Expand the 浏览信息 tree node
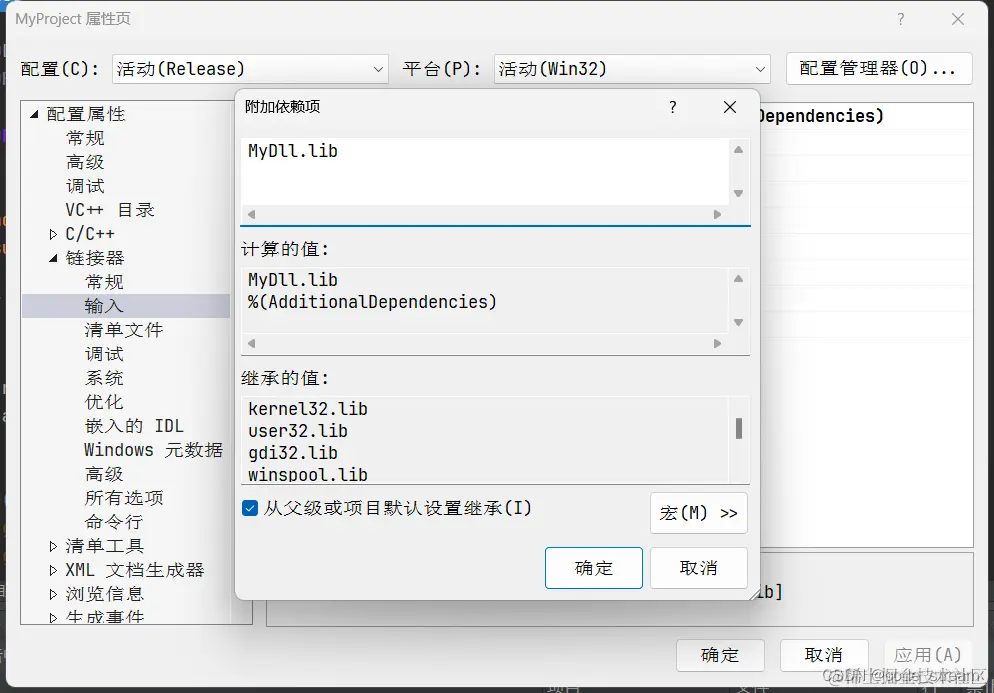The width and height of the screenshot is (994, 693). tap(53, 594)
